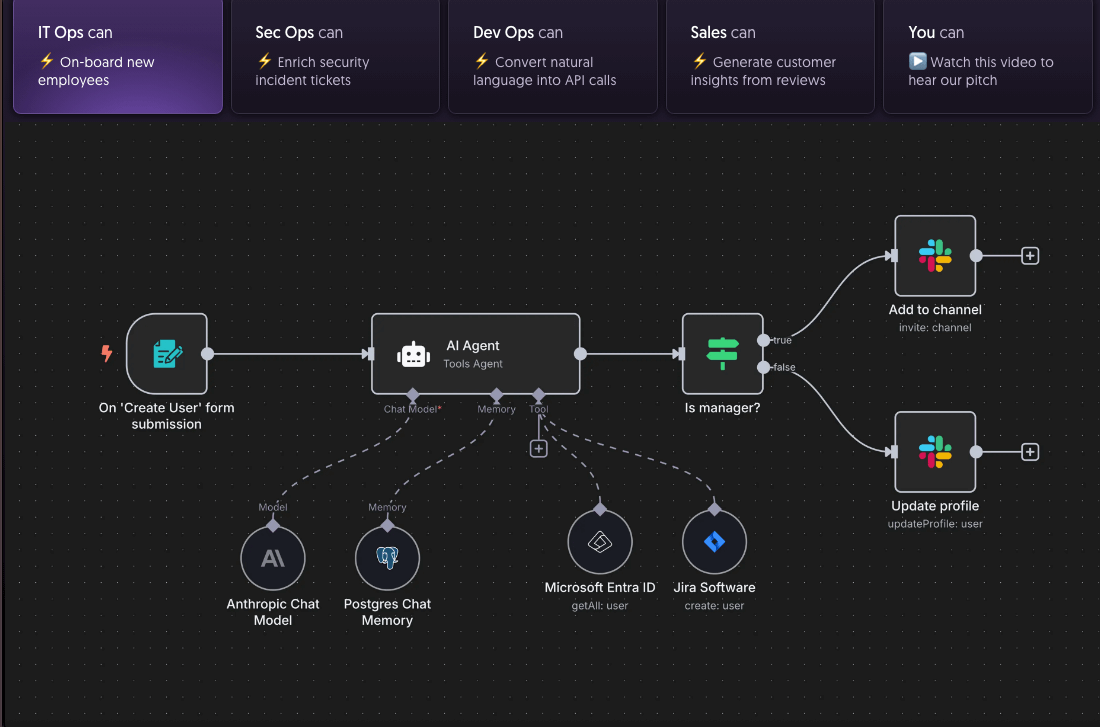Open the Anthropic Chat Model node

pyautogui.click(x=273, y=558)
